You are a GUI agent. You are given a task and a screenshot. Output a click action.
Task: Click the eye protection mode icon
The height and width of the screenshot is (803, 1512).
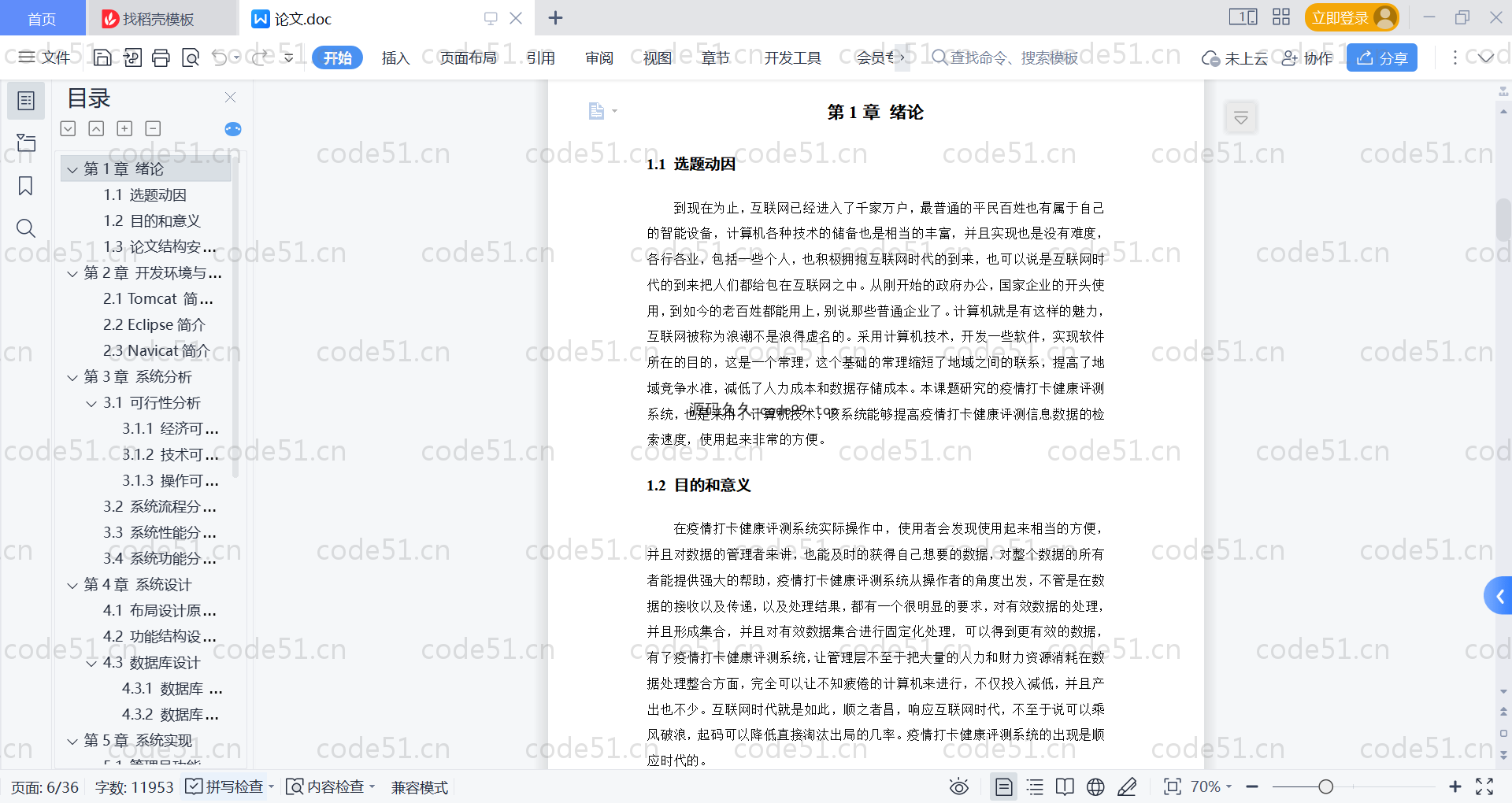[958, 786]
